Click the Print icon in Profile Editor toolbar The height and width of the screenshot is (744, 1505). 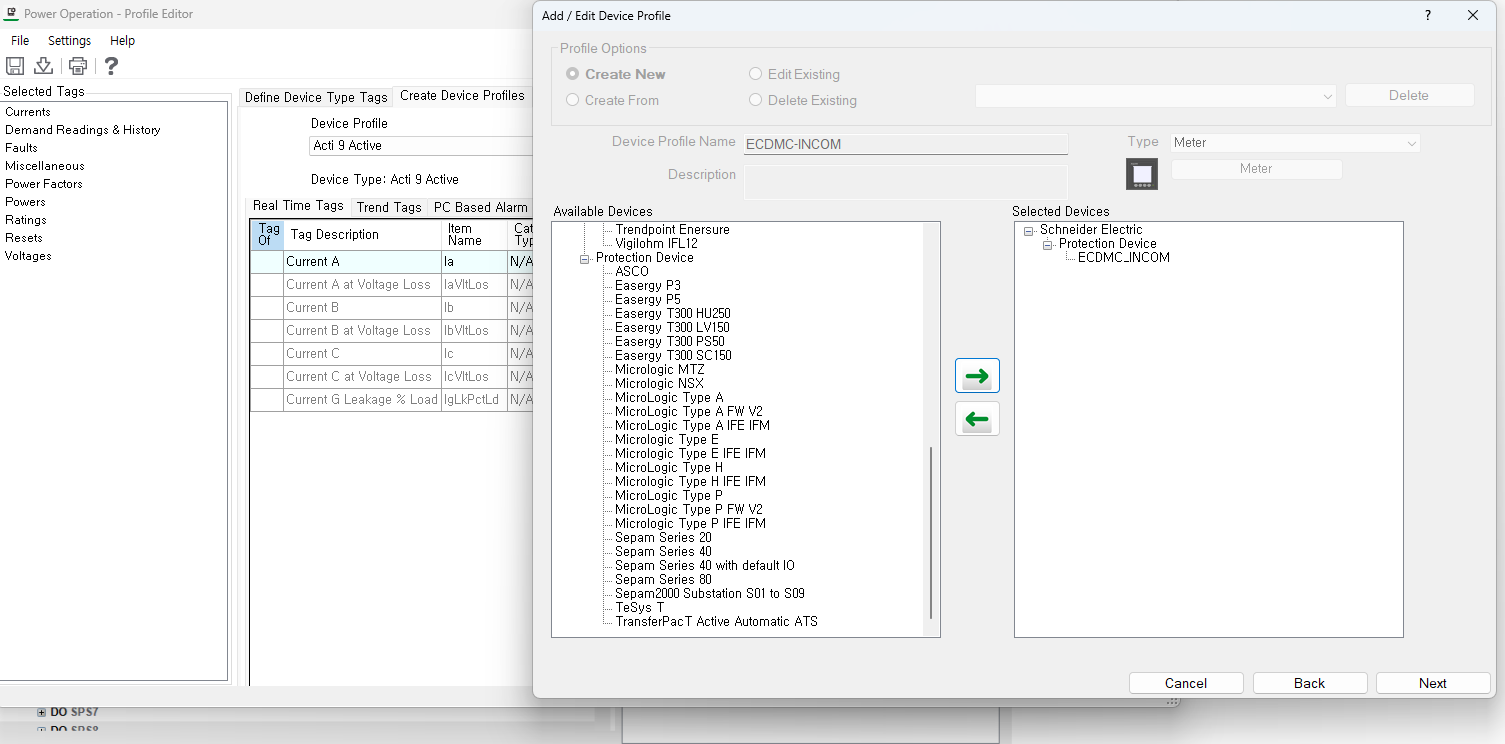pos(78,66)
